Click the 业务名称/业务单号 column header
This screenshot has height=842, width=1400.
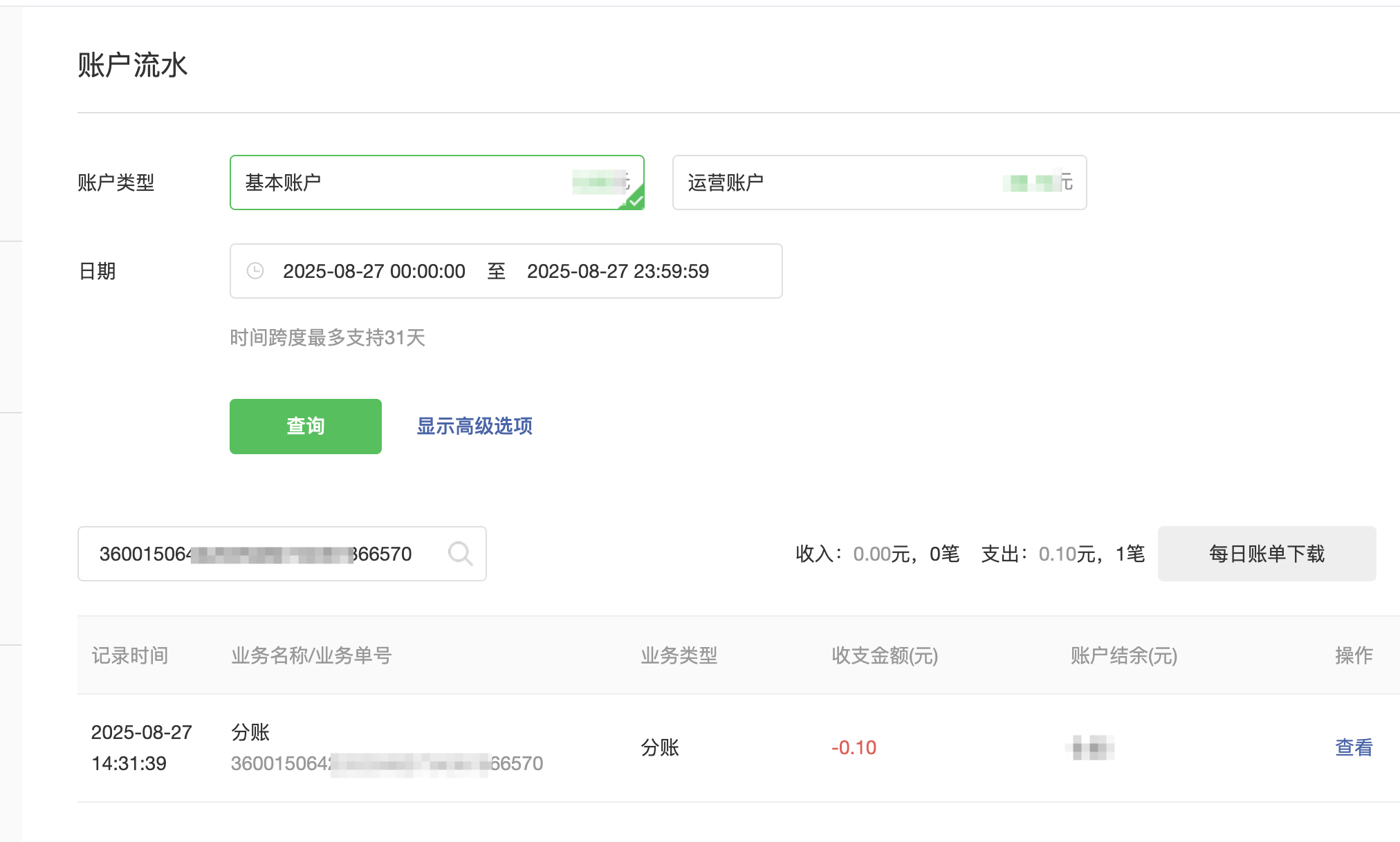(311, 655)
